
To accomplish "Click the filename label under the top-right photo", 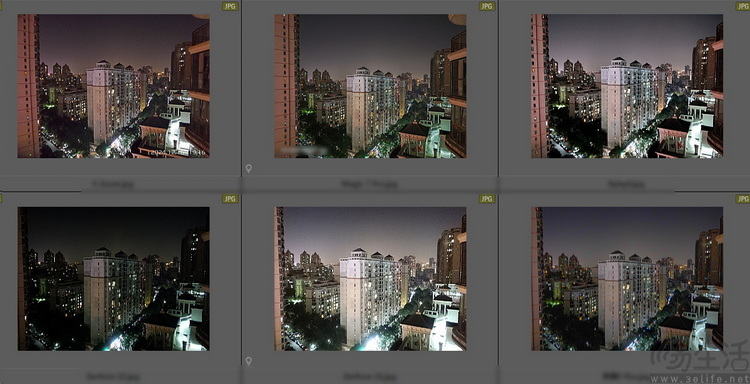I will [x=626, y=184].
